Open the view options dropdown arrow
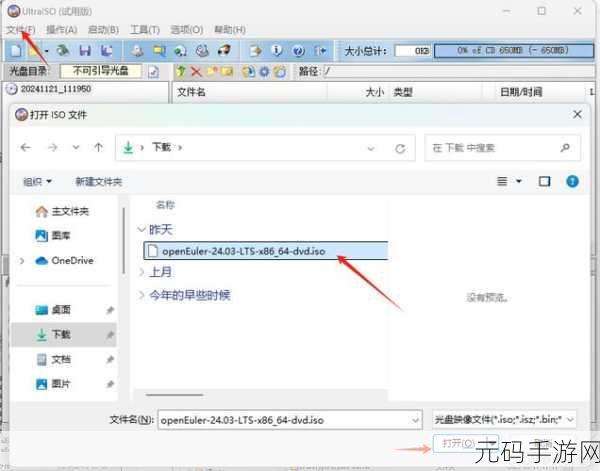600x471 pixels. pyautogui.click(x=519, y=181)
